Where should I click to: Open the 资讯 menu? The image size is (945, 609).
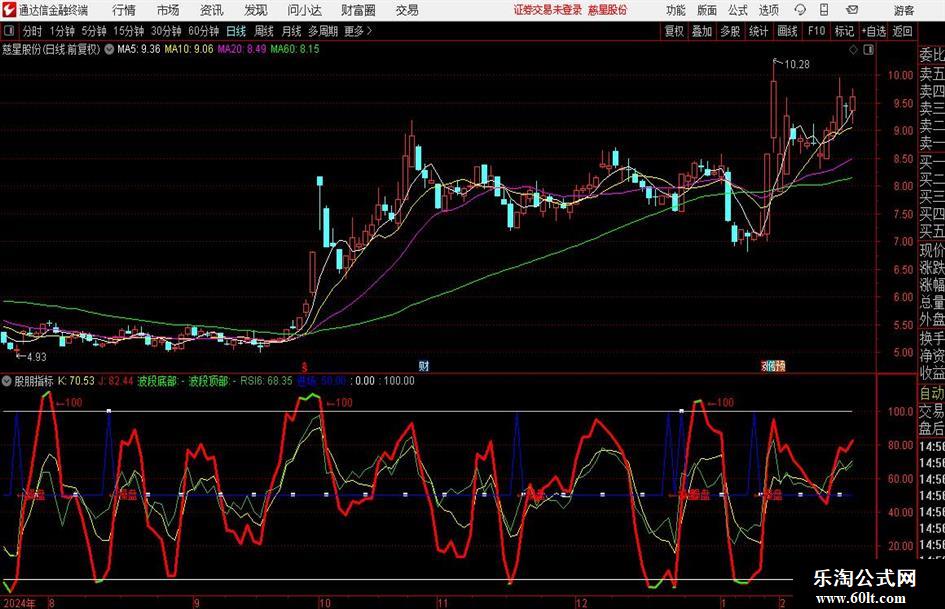pos(212,10)
